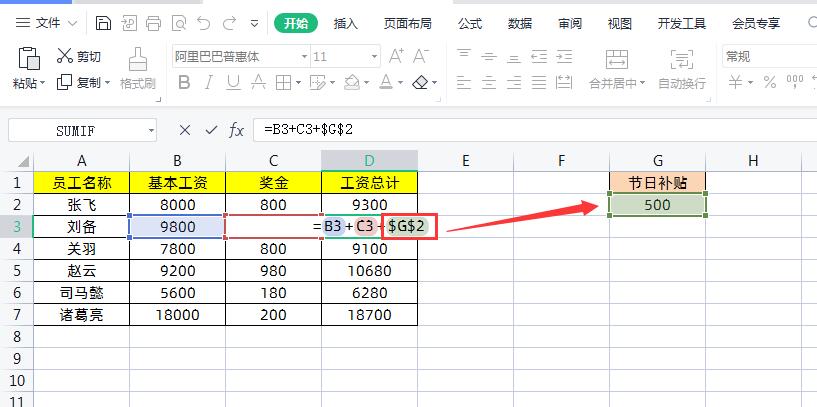The height and width of the screenshot is (407, 817).
Task: Select cell G2 containing 500
Action: [658, 205]
